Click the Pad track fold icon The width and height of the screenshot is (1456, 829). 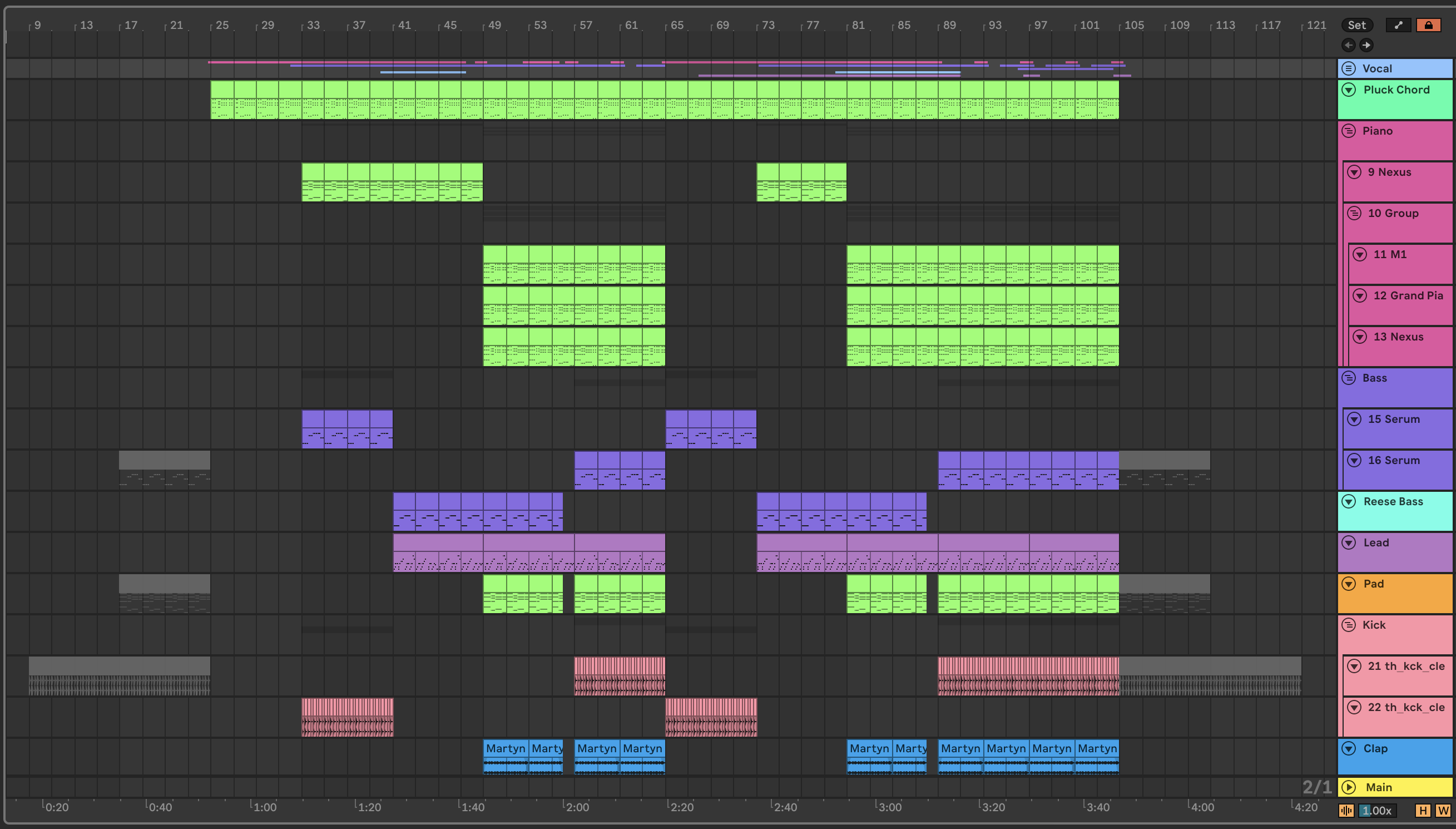click(x=1349, y=584)
